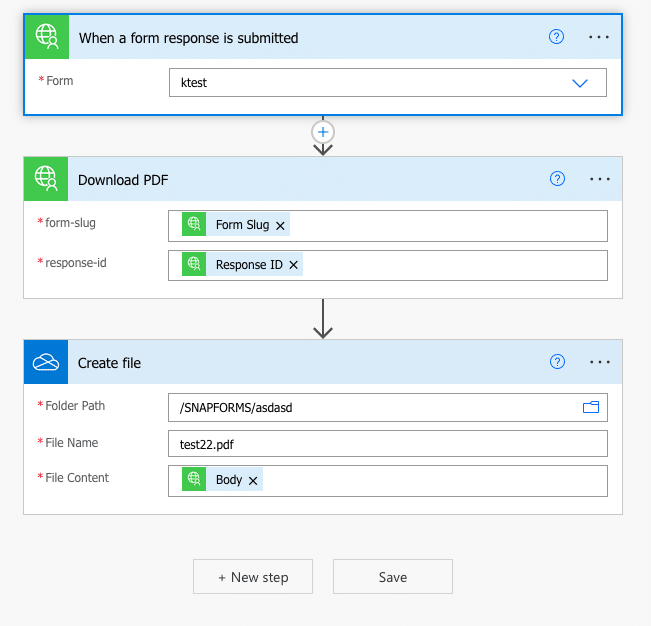
Task: Collapse the Create file card via its title
Action: [110, 363]
